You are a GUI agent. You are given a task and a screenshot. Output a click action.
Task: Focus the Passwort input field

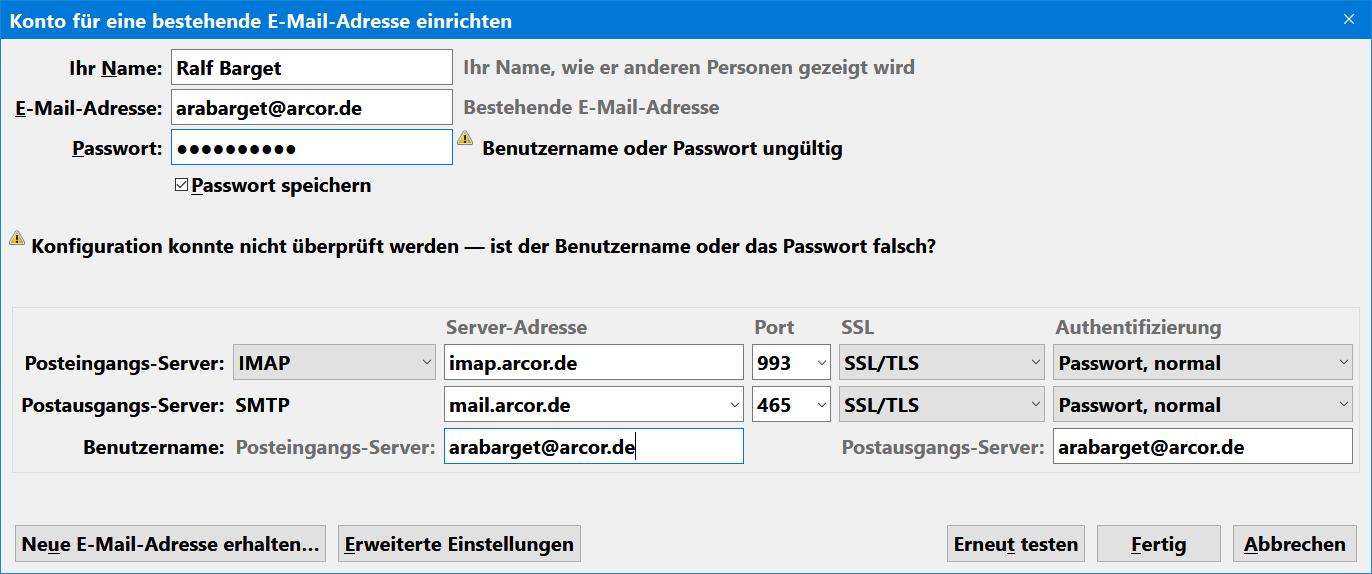coord(311,148)
